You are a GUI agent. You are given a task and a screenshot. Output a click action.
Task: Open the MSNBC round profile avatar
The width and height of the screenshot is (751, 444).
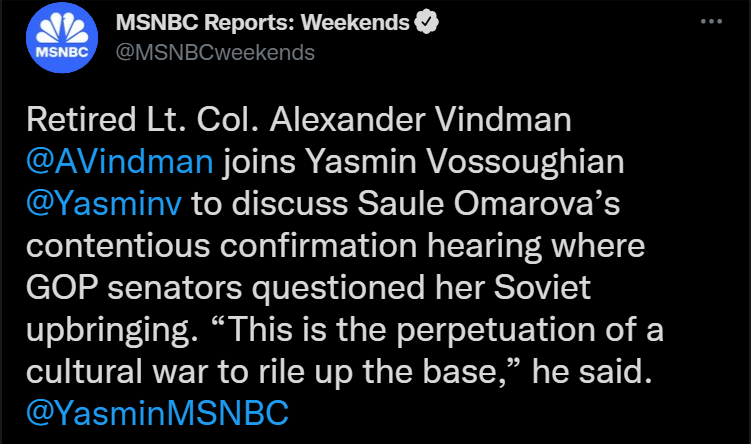click(62, 37)
